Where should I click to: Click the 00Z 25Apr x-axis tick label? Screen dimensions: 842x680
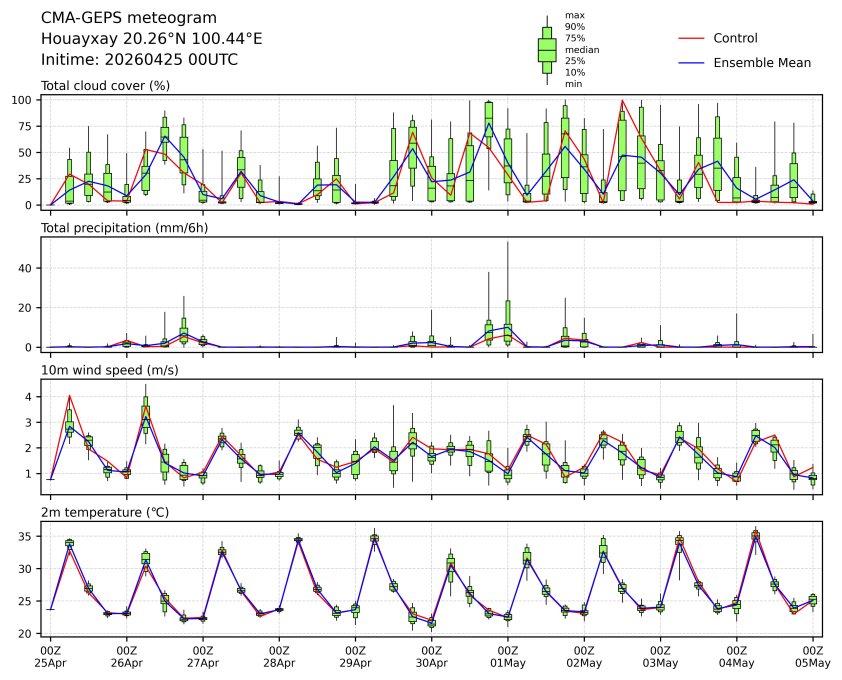[50, 656]
